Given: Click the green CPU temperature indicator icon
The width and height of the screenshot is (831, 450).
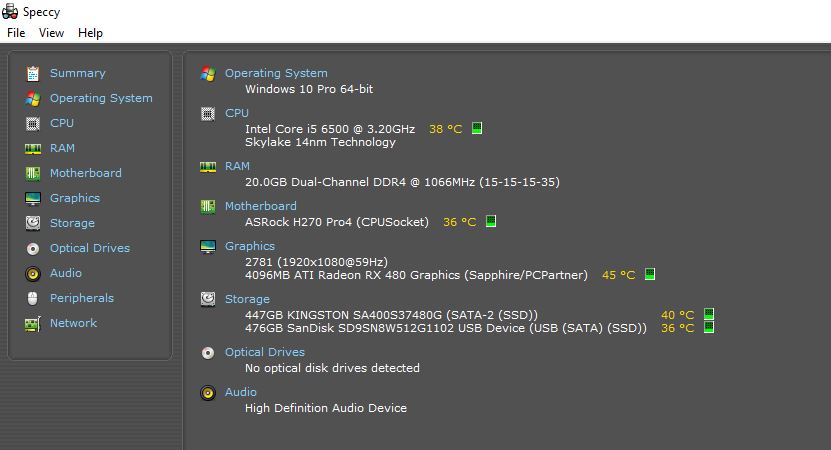Looking at the screenshot, I should (477, 128).
